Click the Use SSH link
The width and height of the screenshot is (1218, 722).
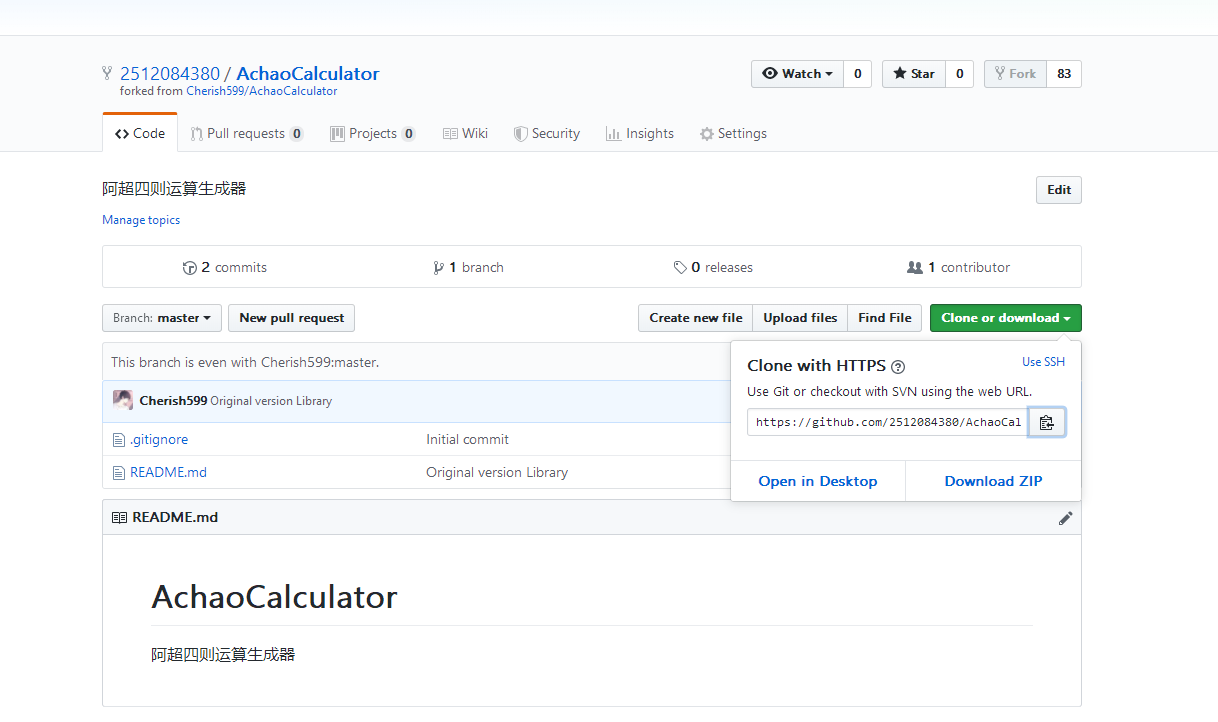coord(1043,362)
